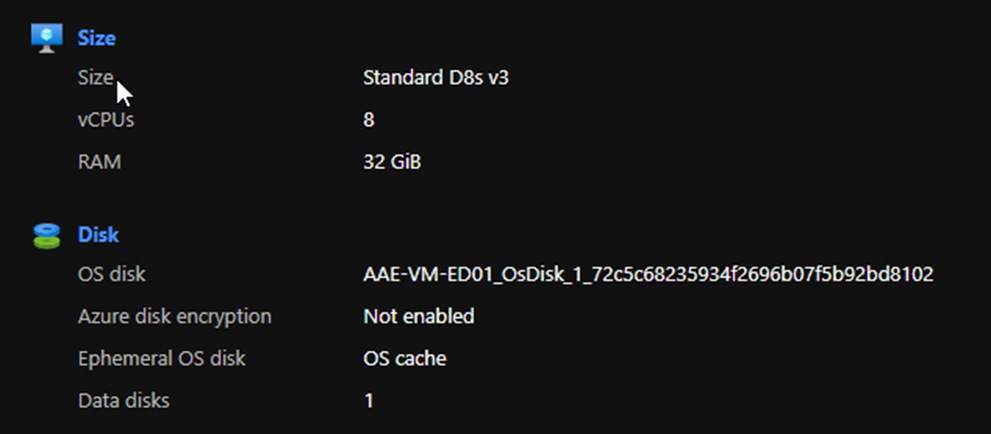This screenshot has width=991, height=434.
Task: Click the v3 suffix of the size value
Action: point(498,78)
